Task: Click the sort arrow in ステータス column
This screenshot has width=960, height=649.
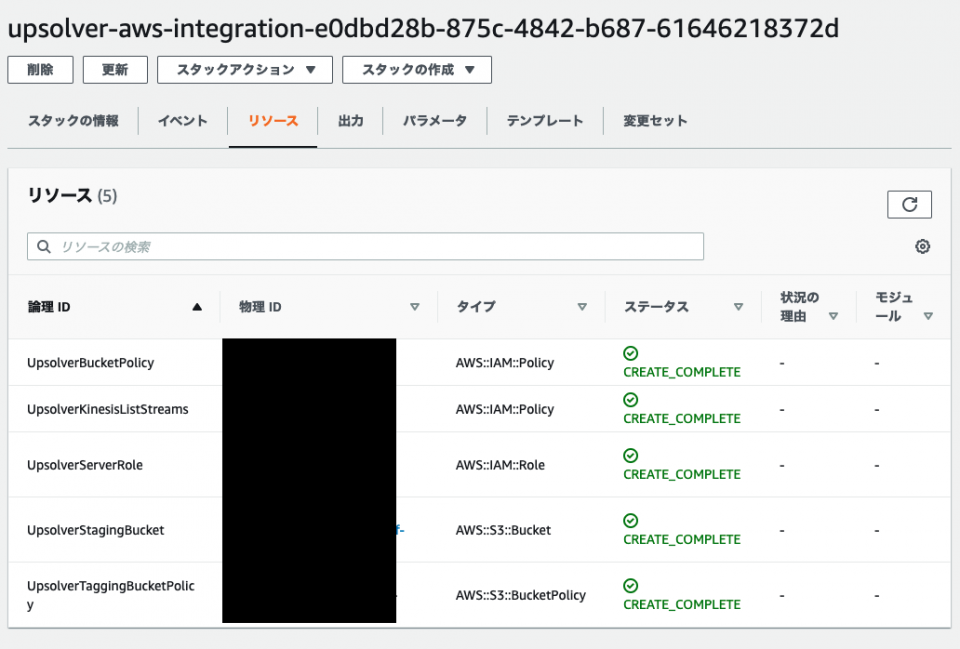Action: (738, 307)
